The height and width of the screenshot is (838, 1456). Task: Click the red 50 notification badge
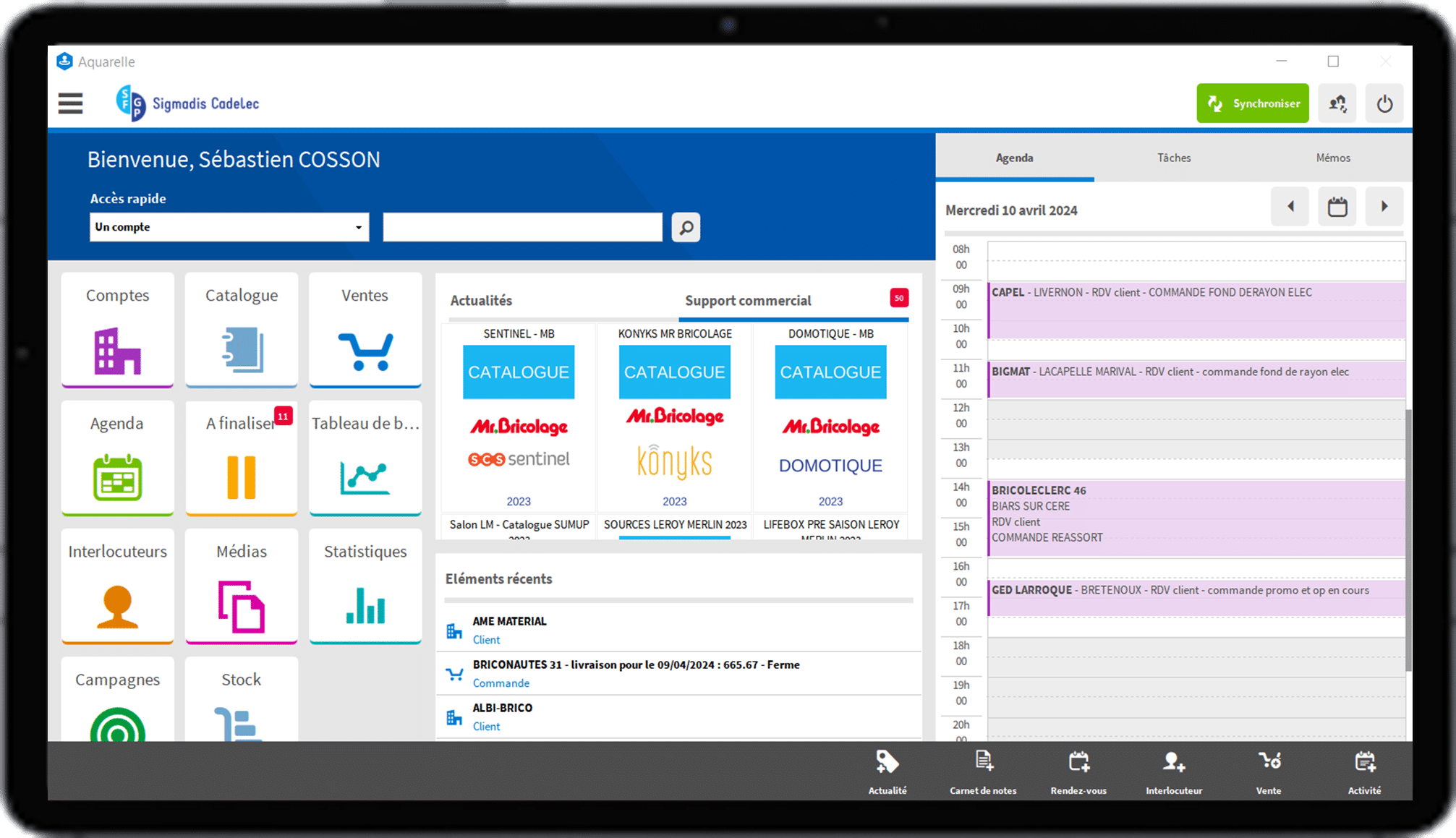click(899, 298)
